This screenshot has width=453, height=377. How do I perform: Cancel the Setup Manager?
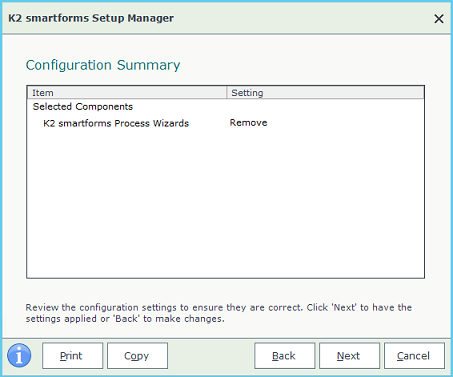click(414, 356)
